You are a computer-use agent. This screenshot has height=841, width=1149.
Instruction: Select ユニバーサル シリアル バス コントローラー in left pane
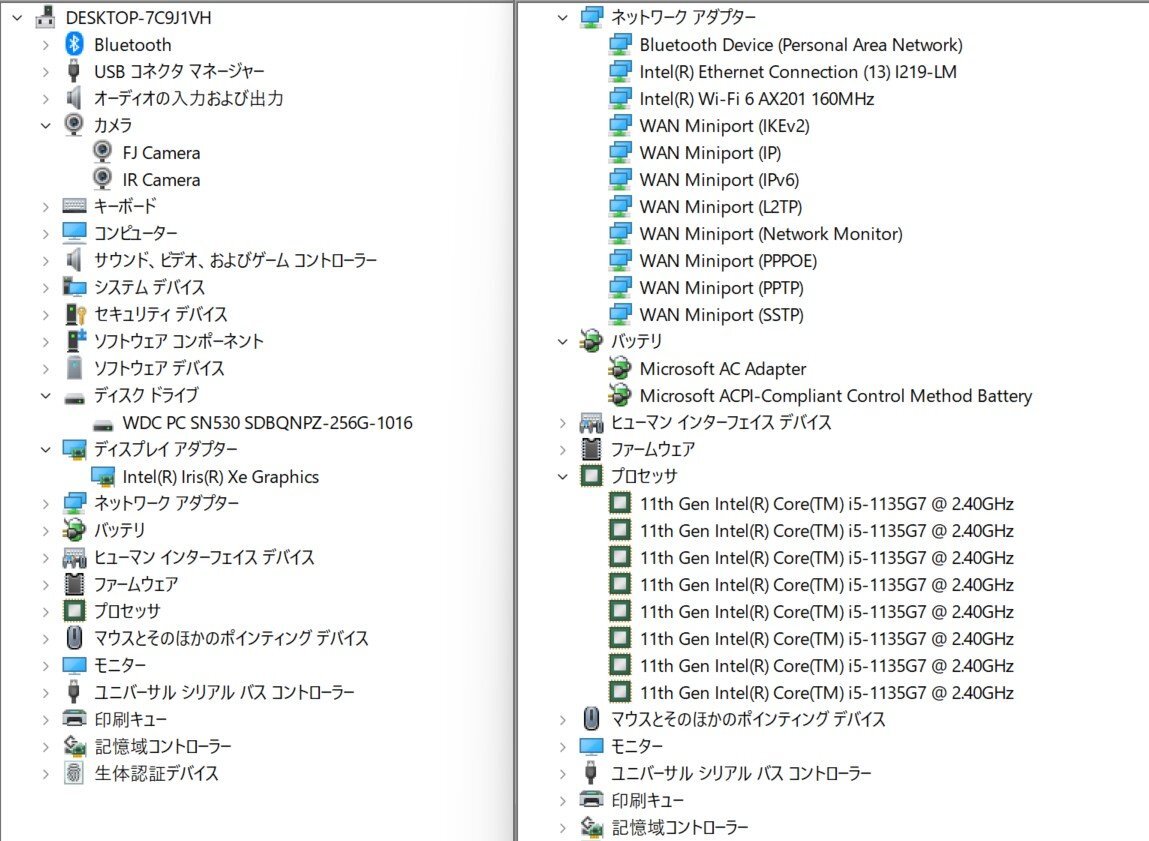click(x=224, y=692)
